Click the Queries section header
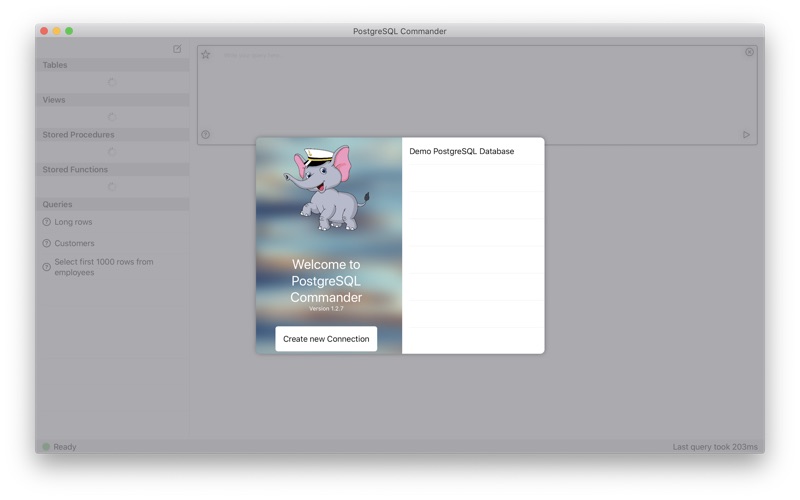 112,204
